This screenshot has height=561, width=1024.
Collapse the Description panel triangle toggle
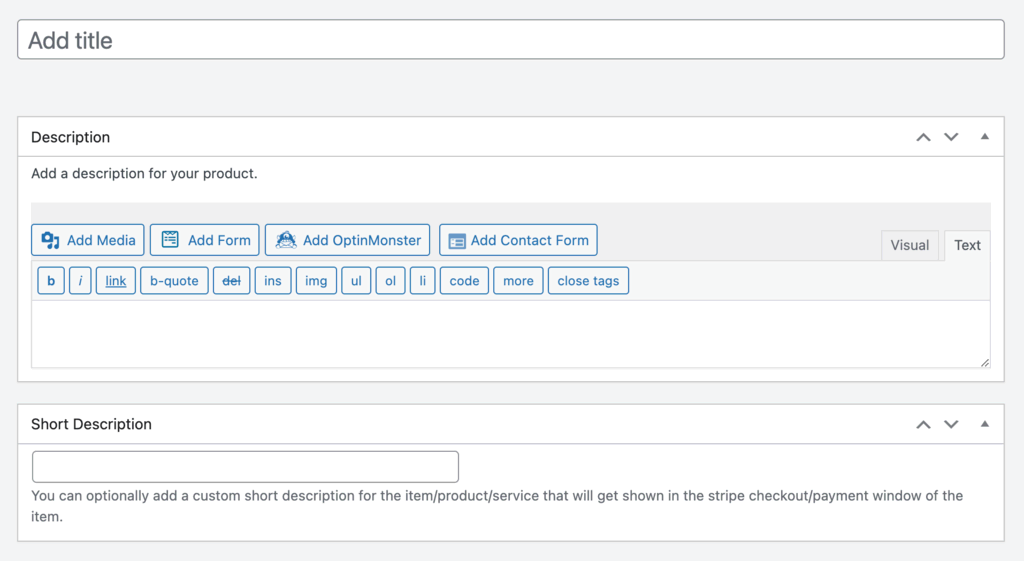coord(984,136)
